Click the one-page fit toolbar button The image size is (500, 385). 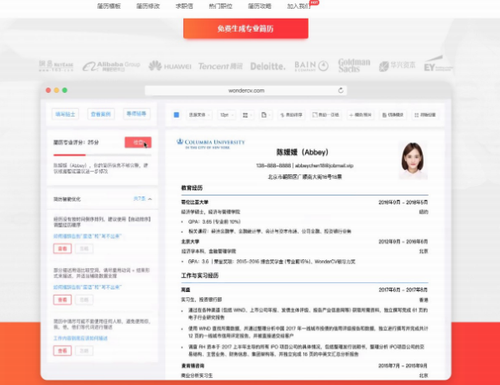pyautogui.click(x=326, y=115)
